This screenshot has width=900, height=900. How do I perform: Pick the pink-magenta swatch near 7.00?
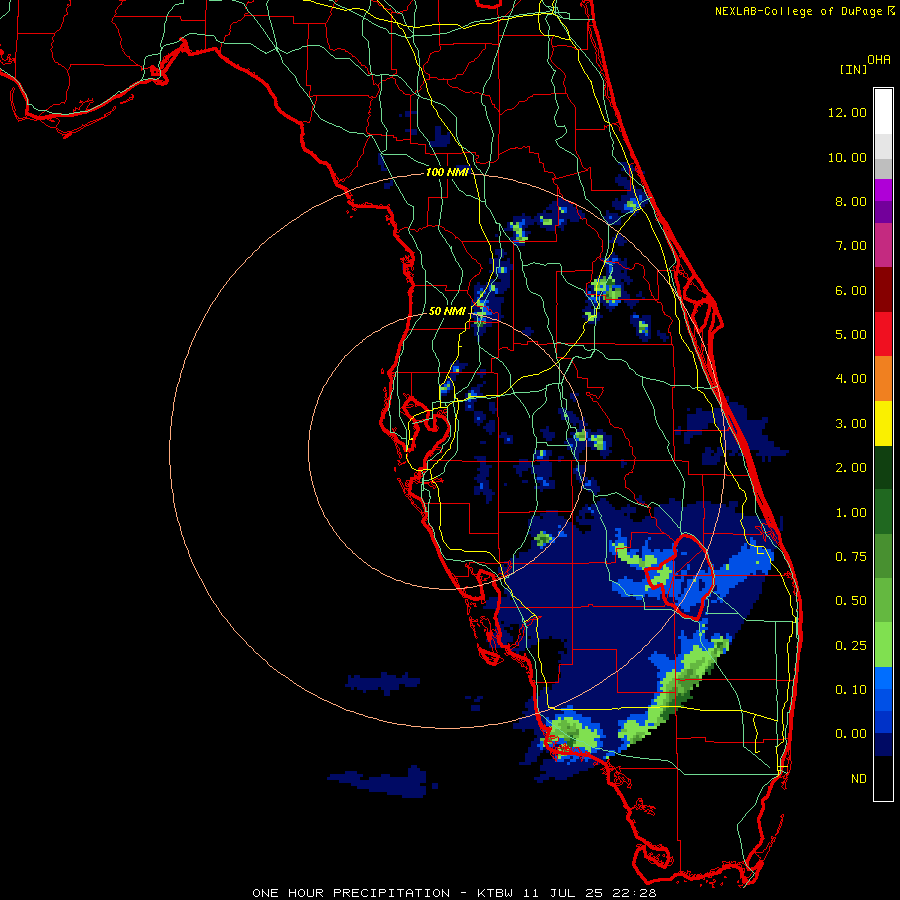[883, 246]
